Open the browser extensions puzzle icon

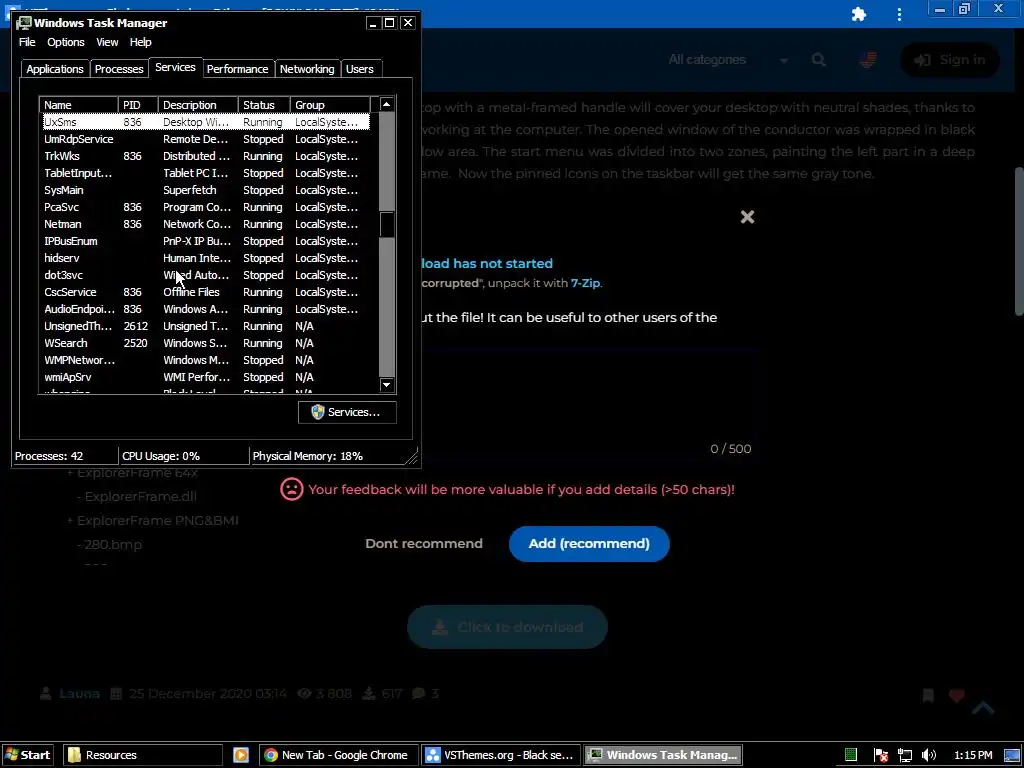pyautogui.click(x=859, y=14)
